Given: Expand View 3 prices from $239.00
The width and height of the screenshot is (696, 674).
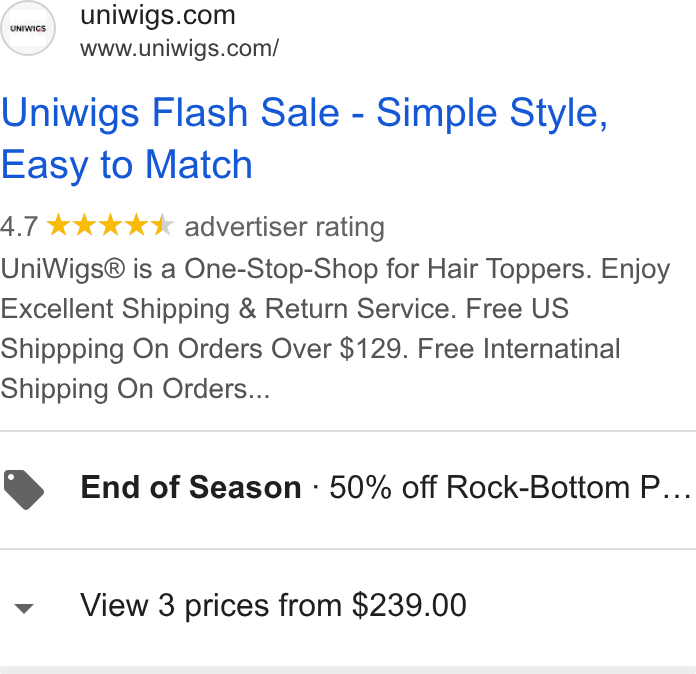Looking at the screenshot, I should (x=273, y=605).
